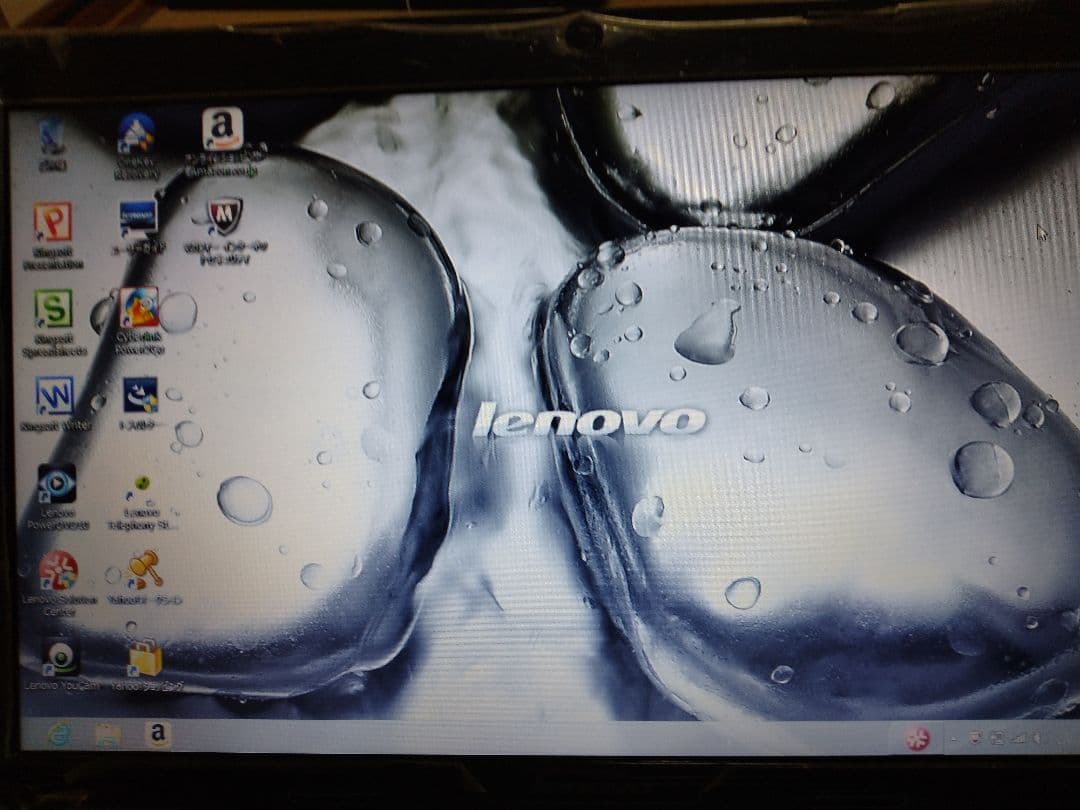Open the blue Lenovo user guide shortcut
This screenshot has width=1080, height=810.
tap(138, 227)
